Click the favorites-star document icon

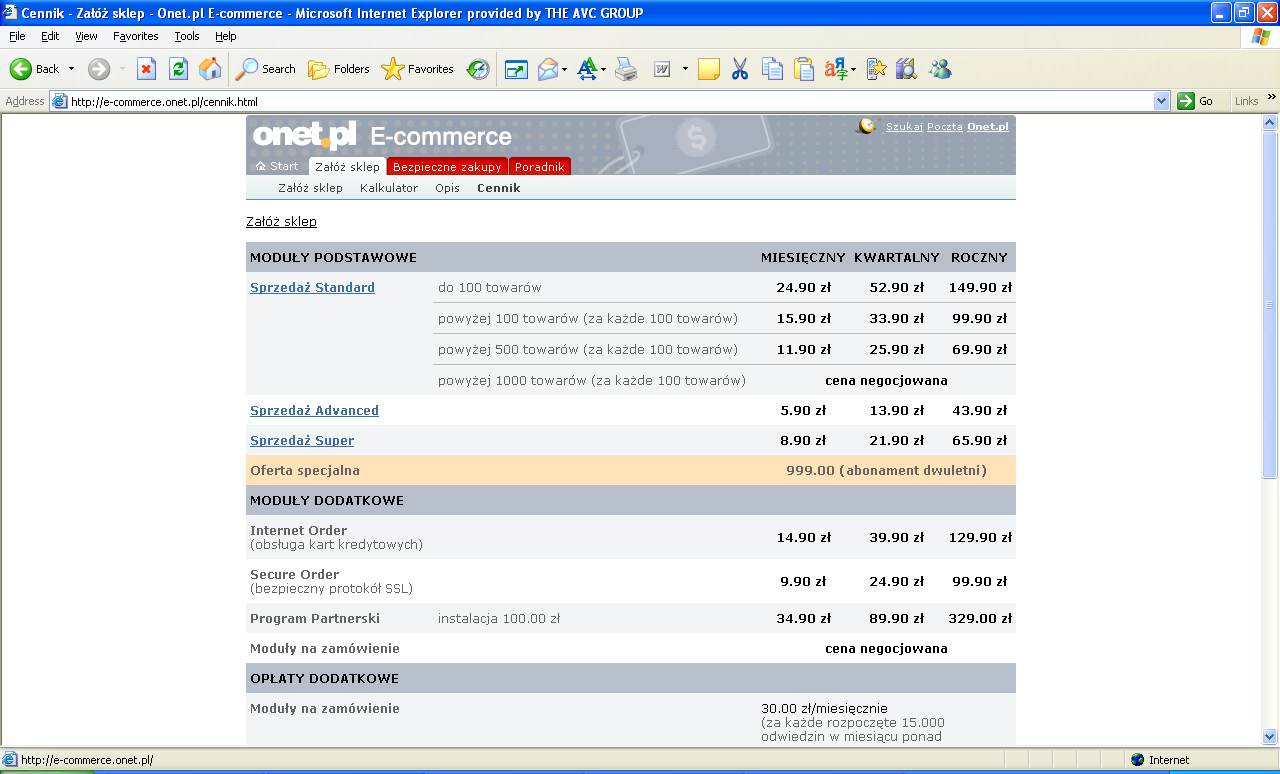point(876,69)
